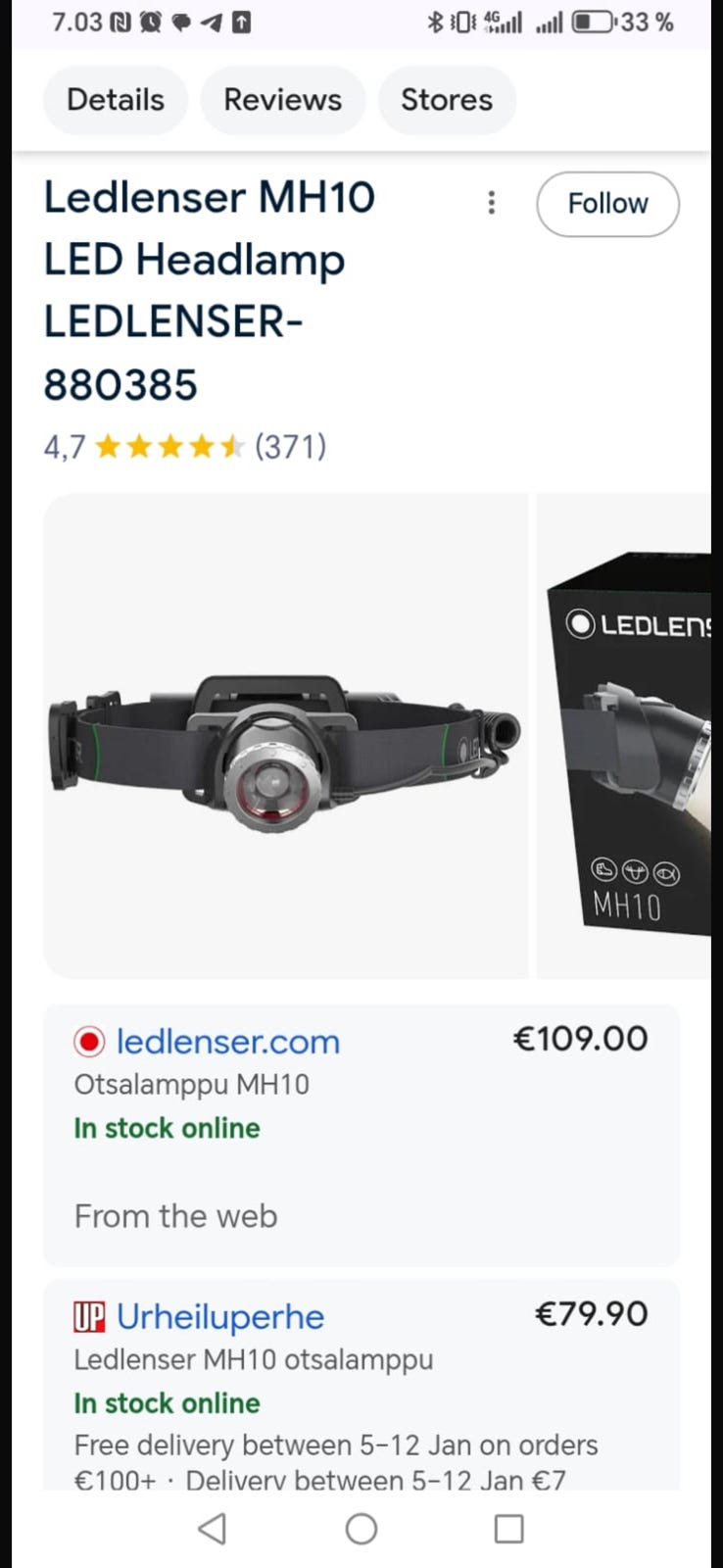Switch to the Reviews tab

283,100
